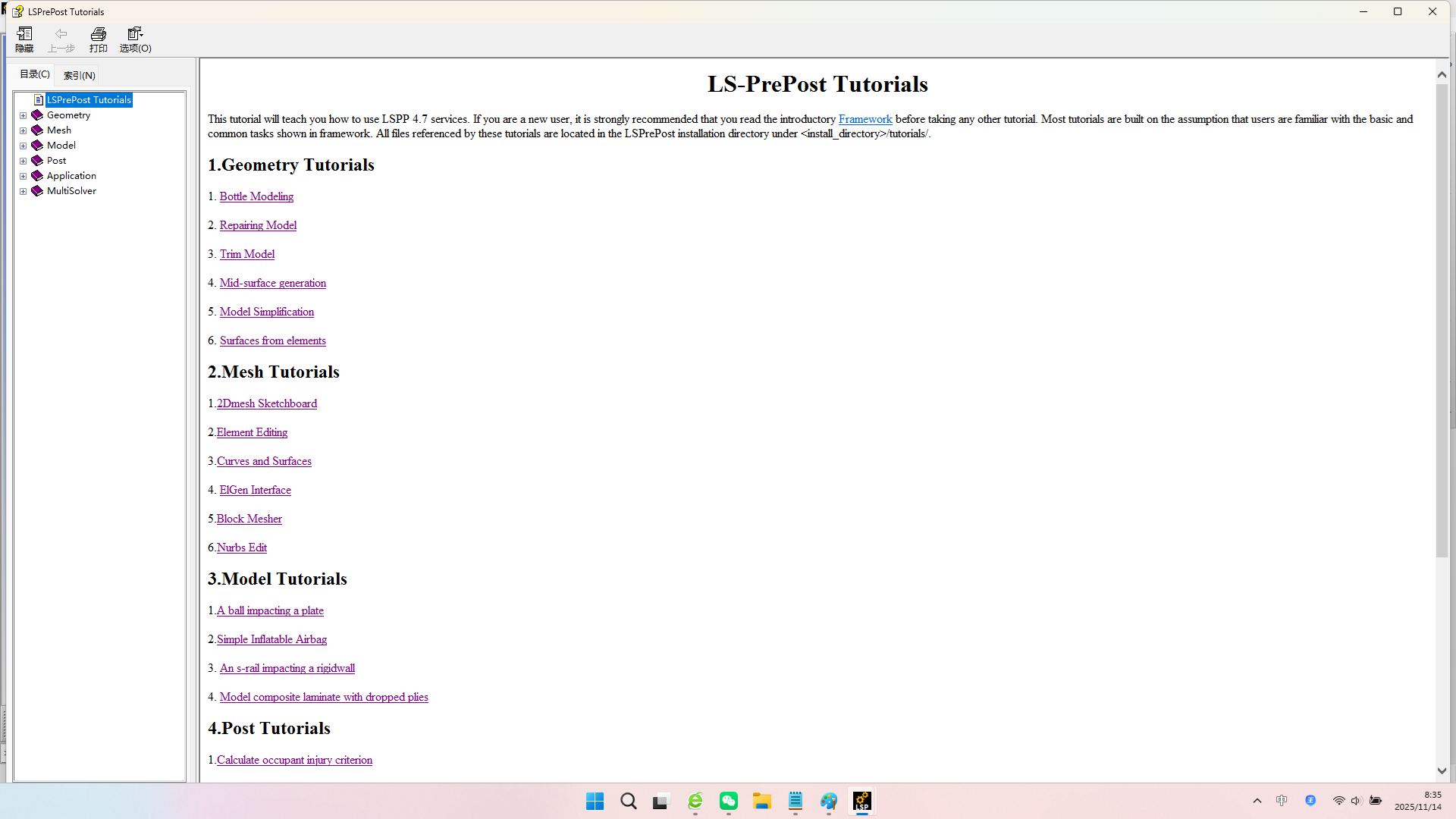Click the Geometry book icon in tree
Screen dimensions: 1456x819
[37, 115]
